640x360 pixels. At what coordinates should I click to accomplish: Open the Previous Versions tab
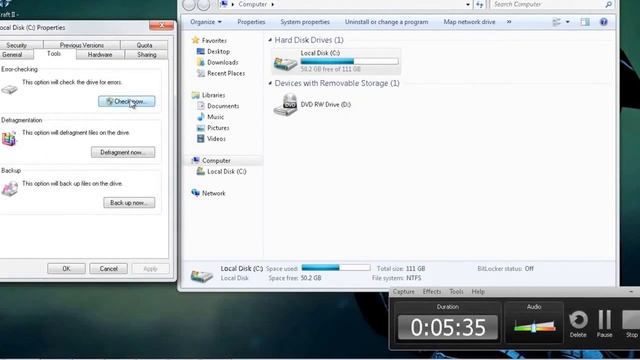point(82,45)
